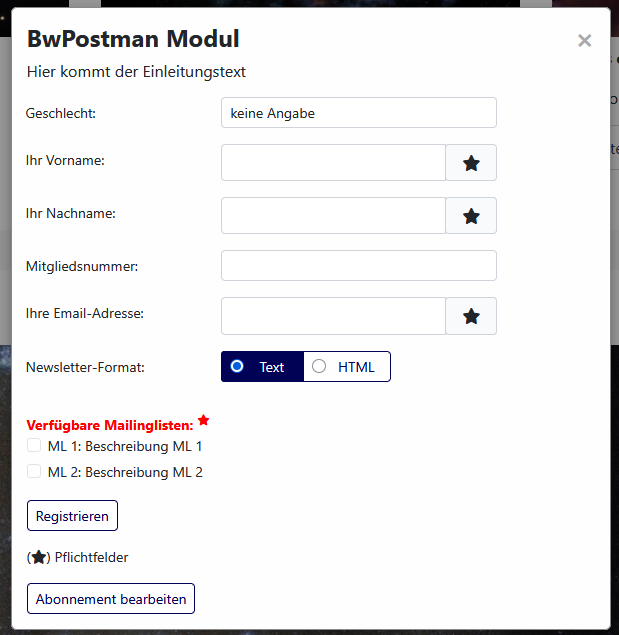The image size is (619, 635).
Task: Check the ML 1 mailing list checkbox
Action: click(34, 445)
